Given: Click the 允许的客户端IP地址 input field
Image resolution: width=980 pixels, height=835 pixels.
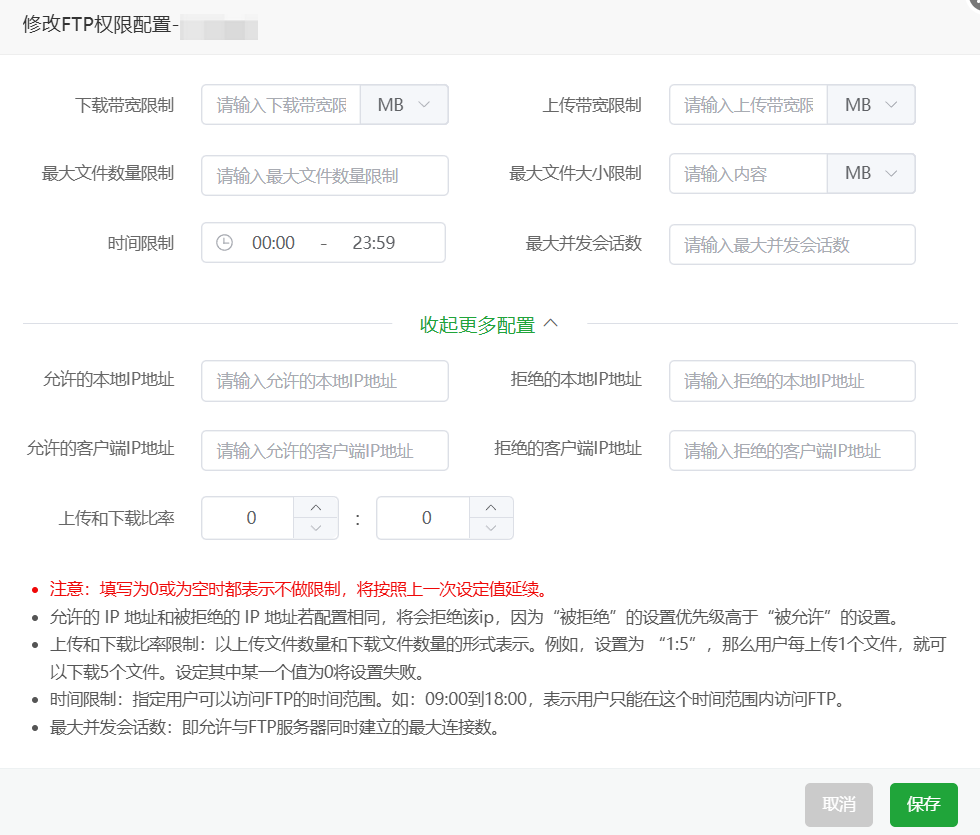Looking at the screenshot, I should click(324, 450).
